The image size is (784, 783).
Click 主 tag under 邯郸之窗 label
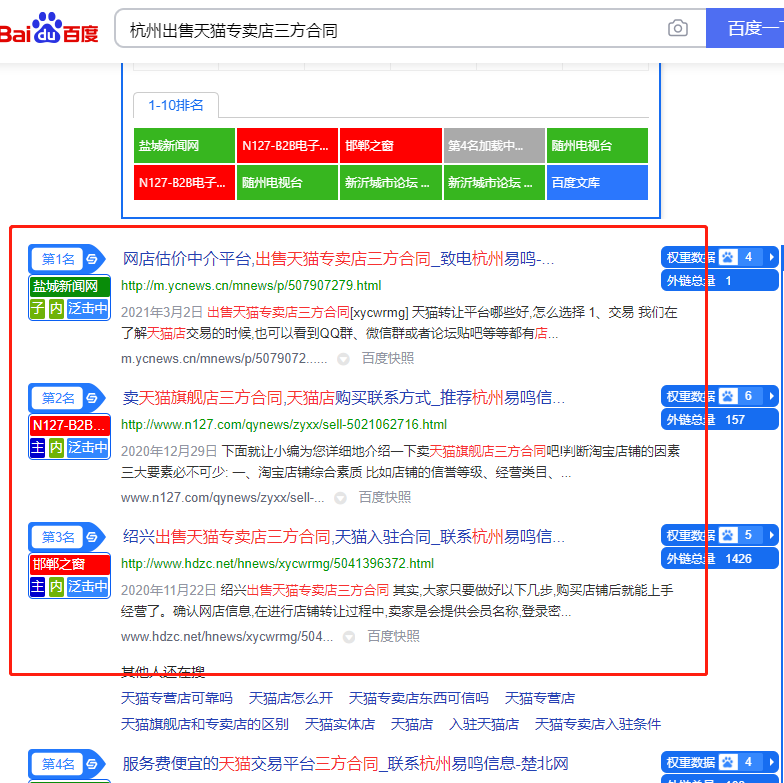[38, 586]
